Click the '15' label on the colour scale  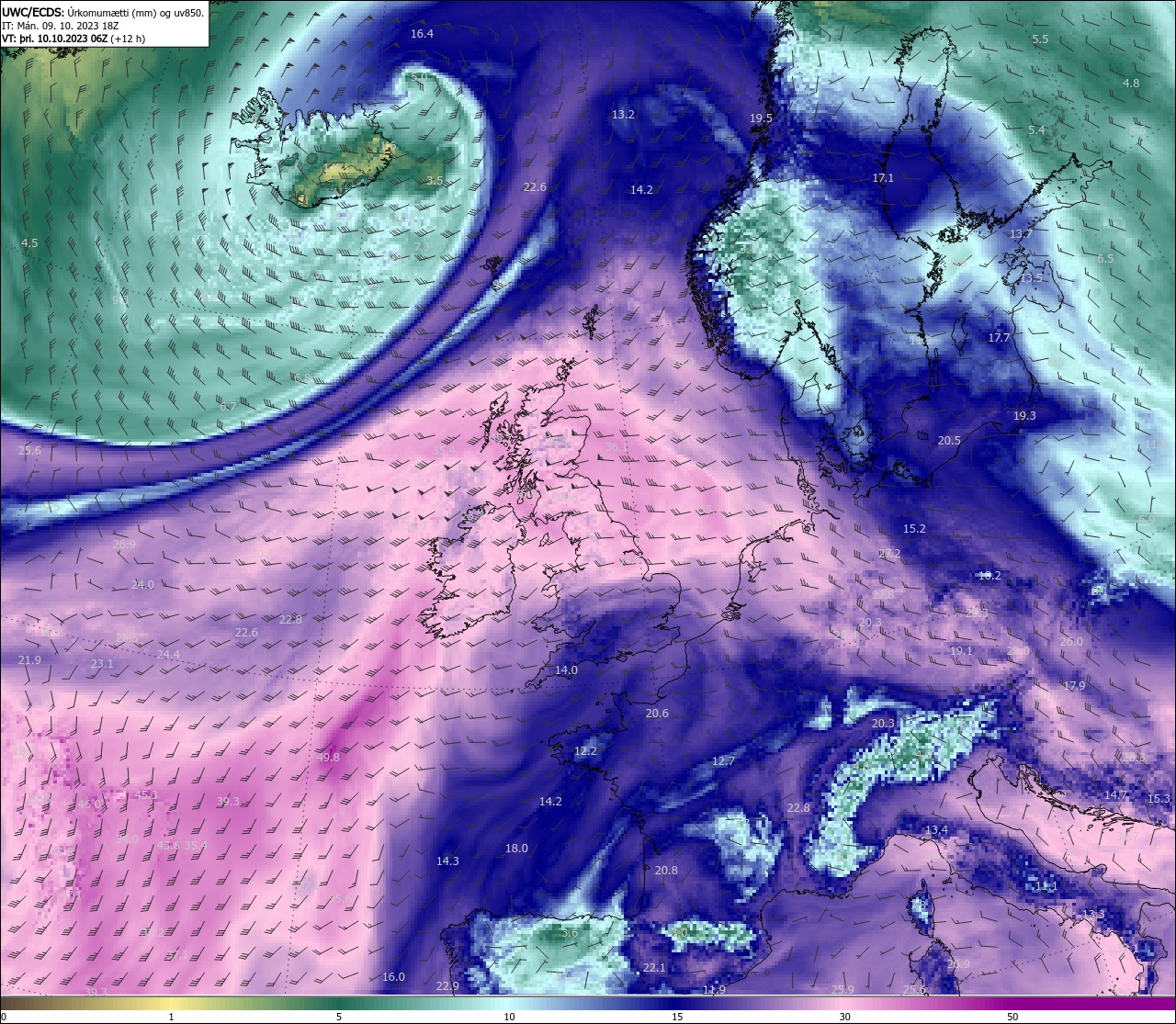click(677, 1017)
